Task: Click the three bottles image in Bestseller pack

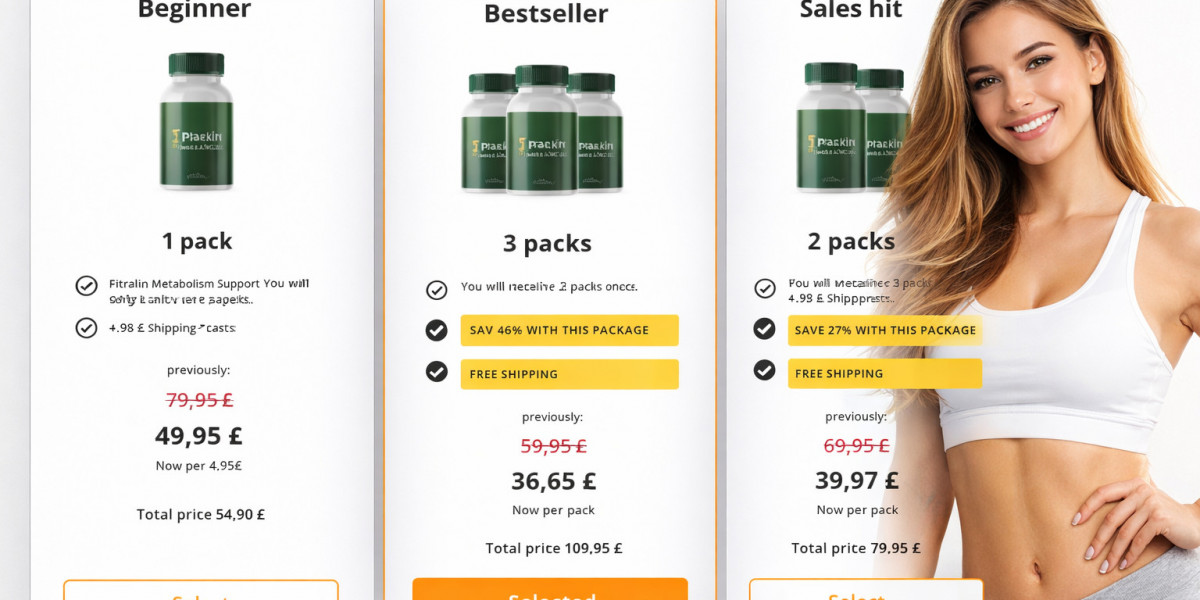Action: tap(541, 130)
